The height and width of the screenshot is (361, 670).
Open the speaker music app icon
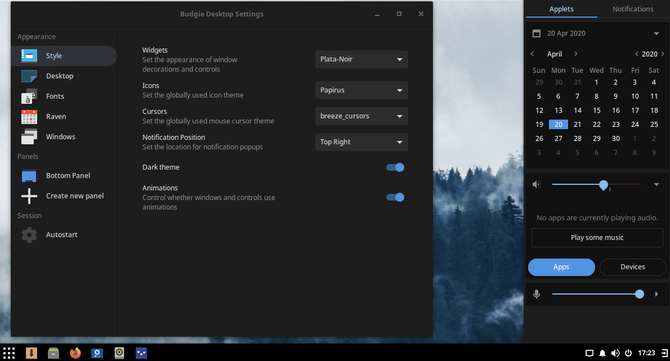point(119,353)
